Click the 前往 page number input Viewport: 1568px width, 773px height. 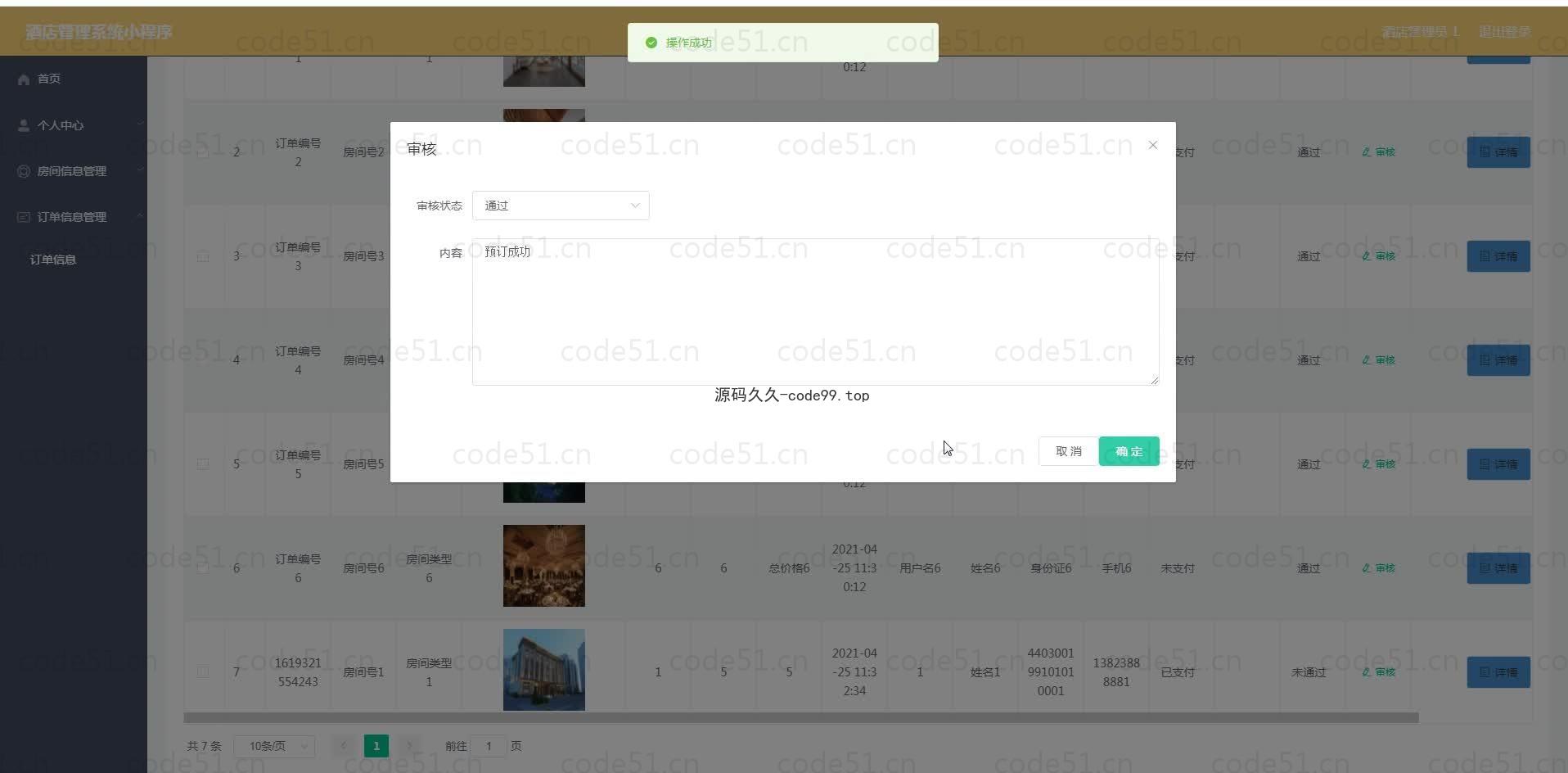489,746
